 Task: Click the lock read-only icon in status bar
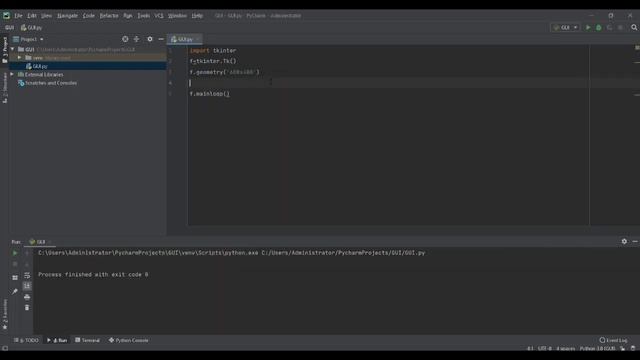[x=622, y=348]
